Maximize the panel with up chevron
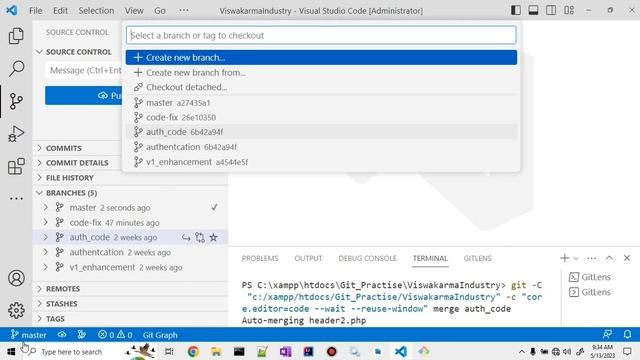The image size is (640, 360). coord(609,258)
